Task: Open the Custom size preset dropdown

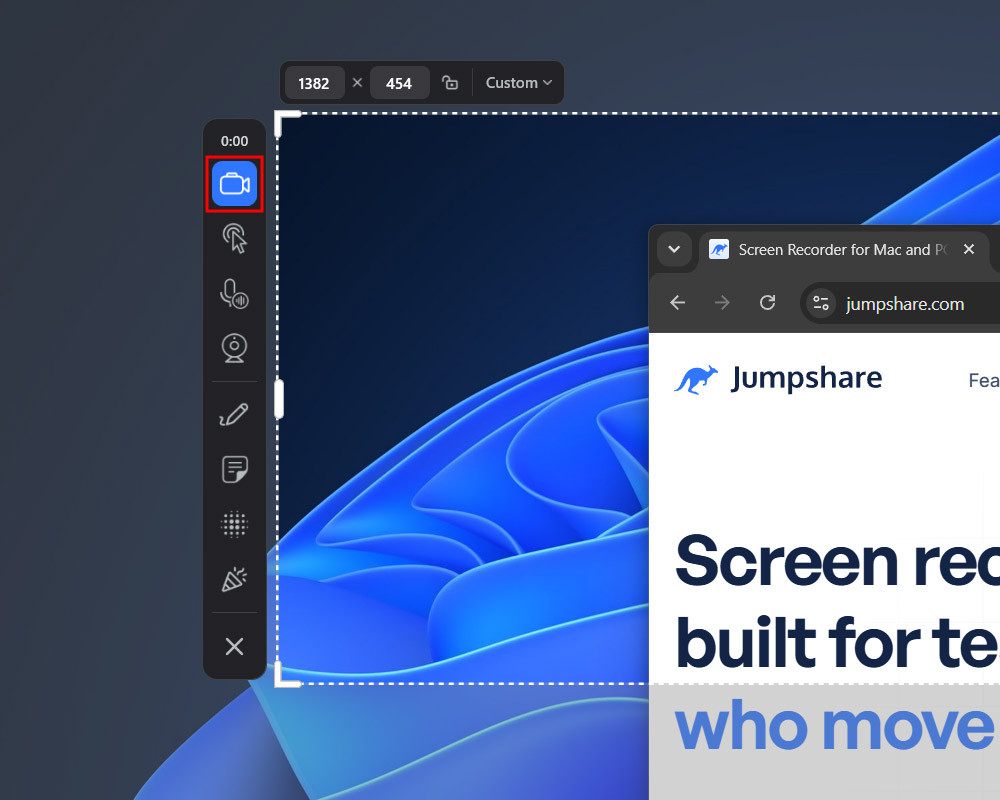Action: point(518,82)
